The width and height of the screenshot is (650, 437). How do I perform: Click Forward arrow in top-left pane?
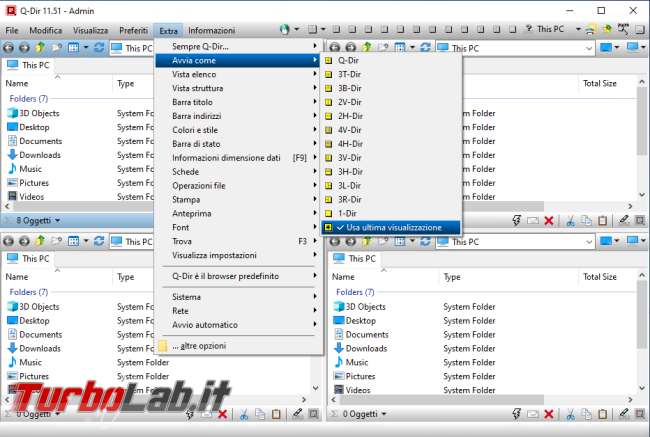point(24,48)
